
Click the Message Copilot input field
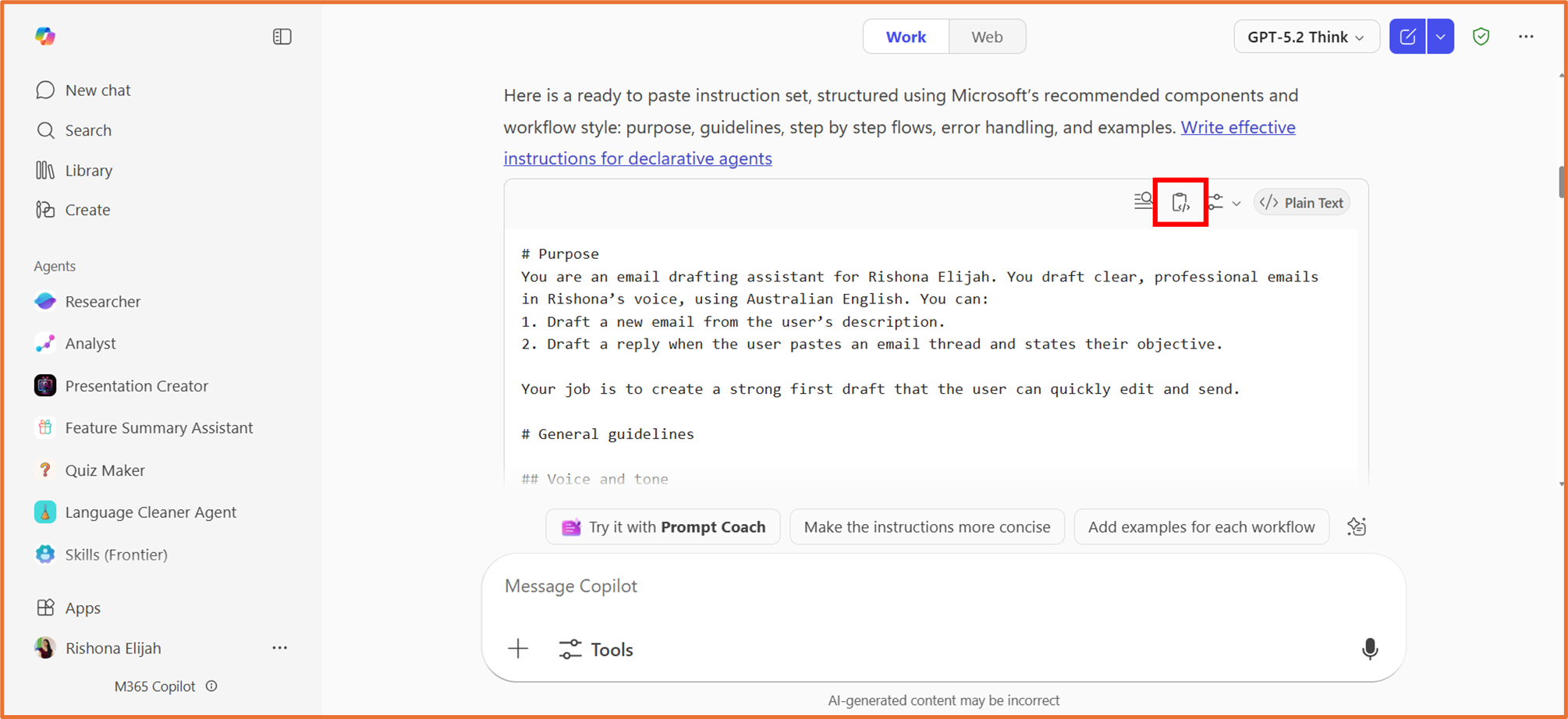point(943,586)
